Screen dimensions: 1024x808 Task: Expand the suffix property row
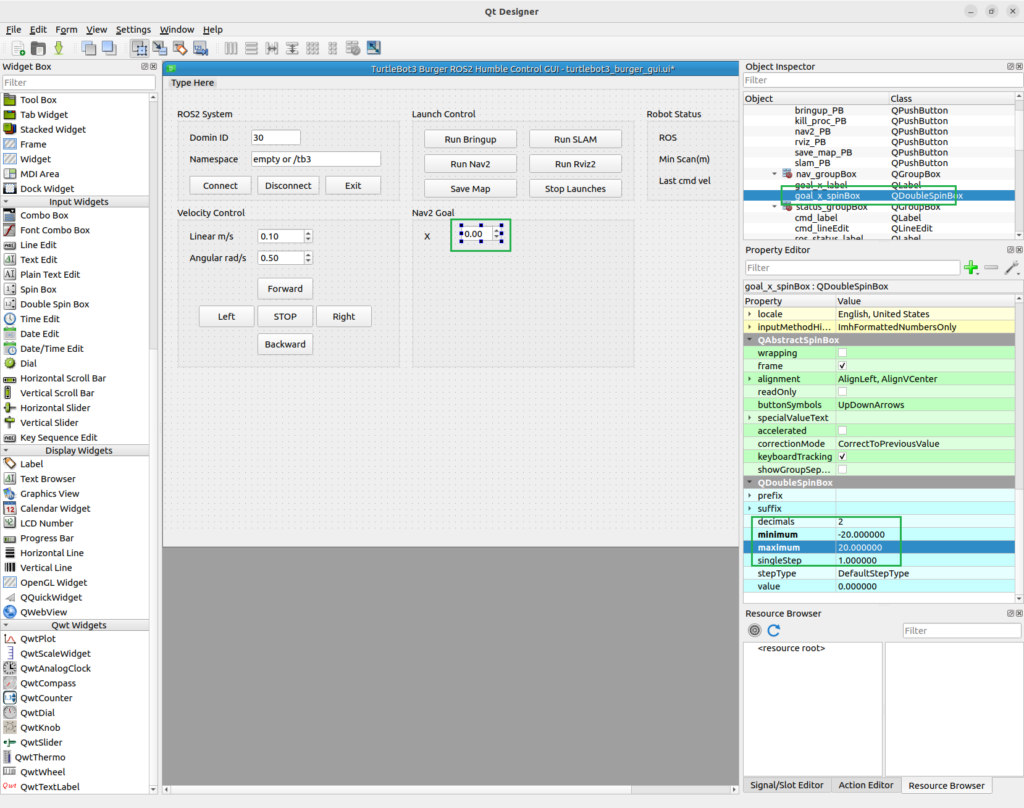(x=750, y=508)
